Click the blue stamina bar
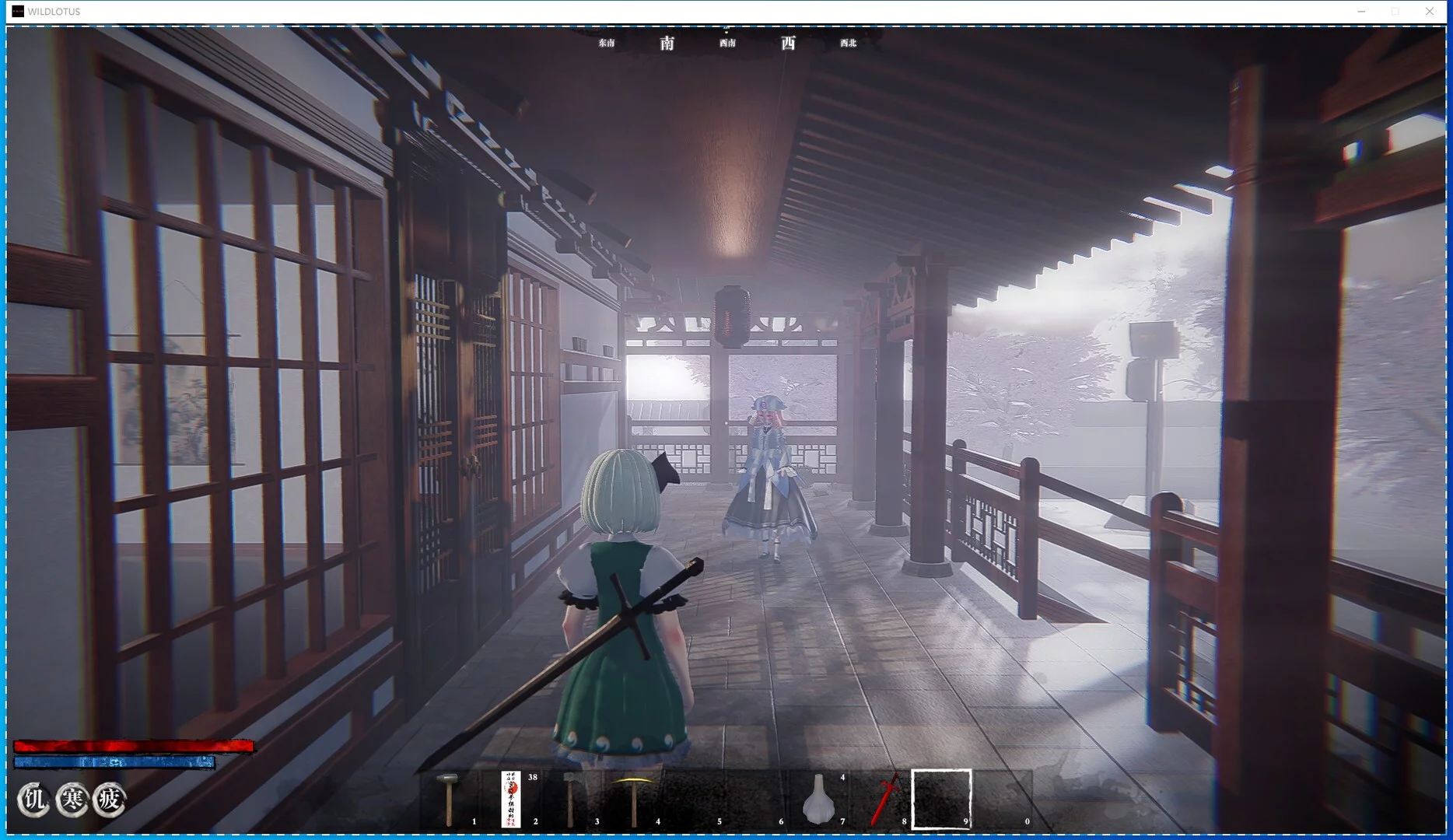 (x=114, y=762)
